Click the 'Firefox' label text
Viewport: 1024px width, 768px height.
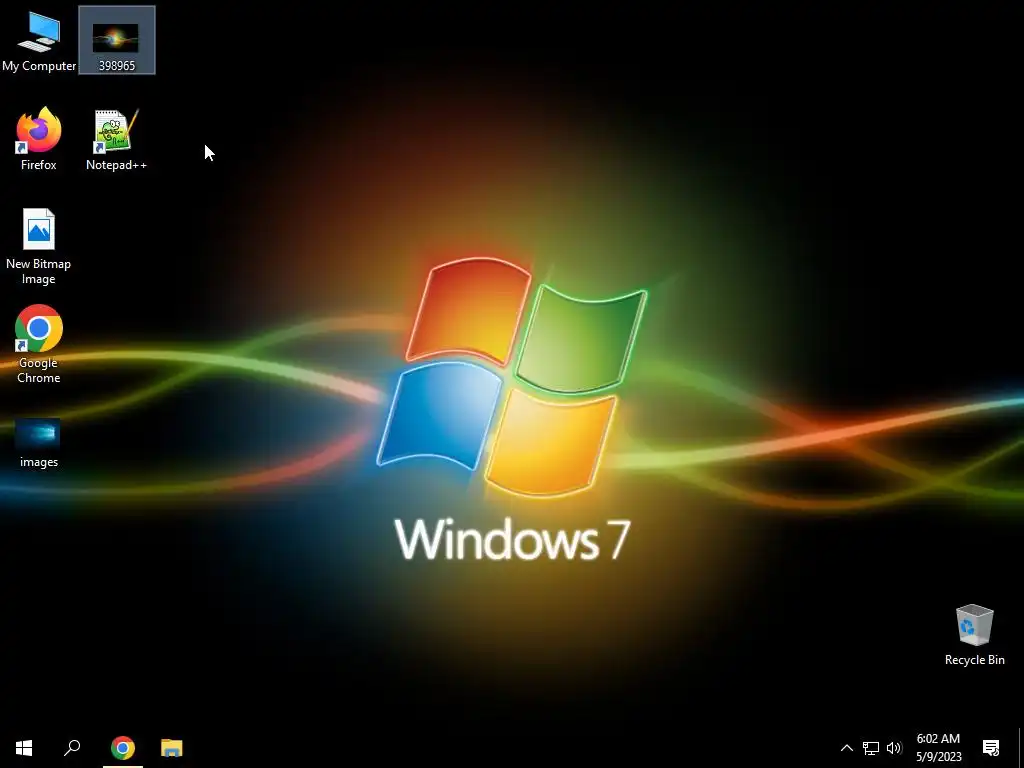coord(39,165)
